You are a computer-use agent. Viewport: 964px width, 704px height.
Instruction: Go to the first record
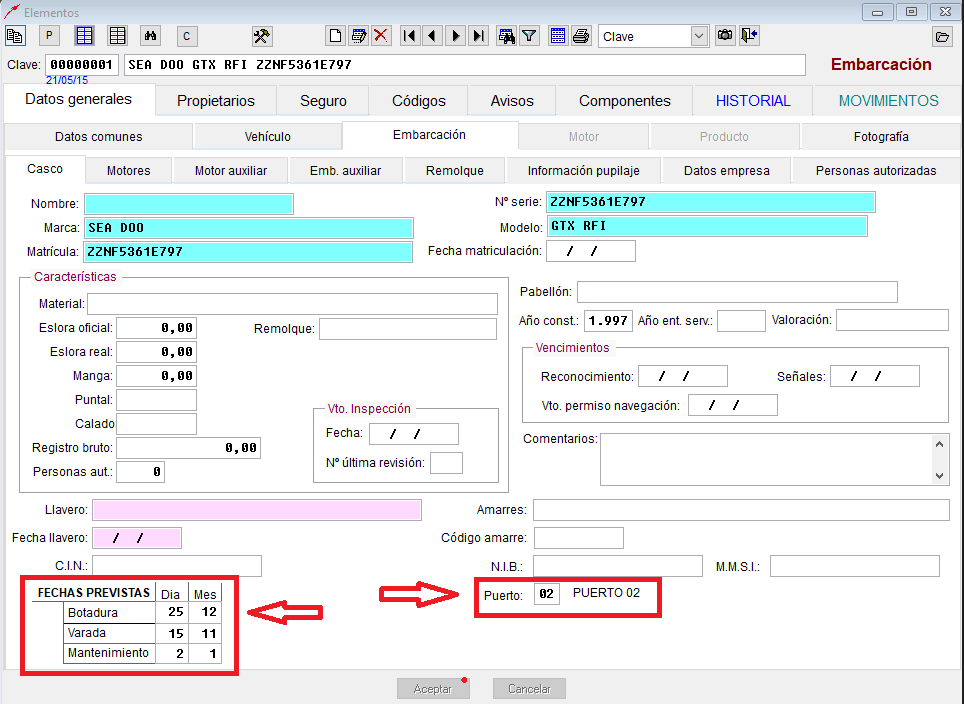[x=409, y=36]
